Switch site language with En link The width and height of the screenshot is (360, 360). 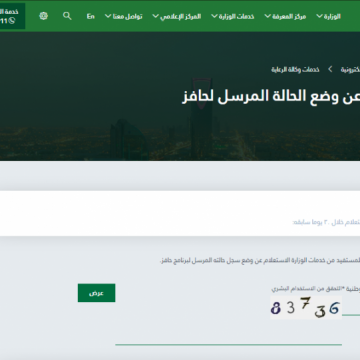coord(91,16)
